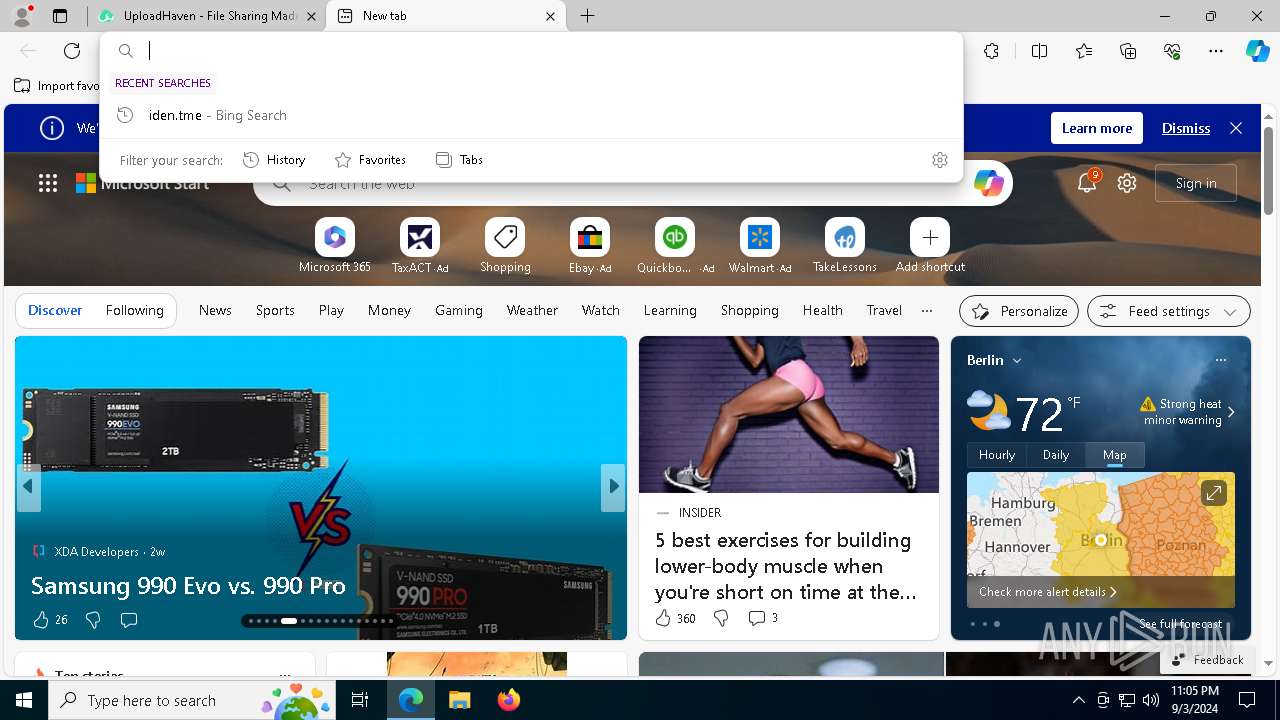Viewport: 1280px width, 720px height.
Task: Open the 5 best exercises article thumbnail
Action: [x=789, y=414]
